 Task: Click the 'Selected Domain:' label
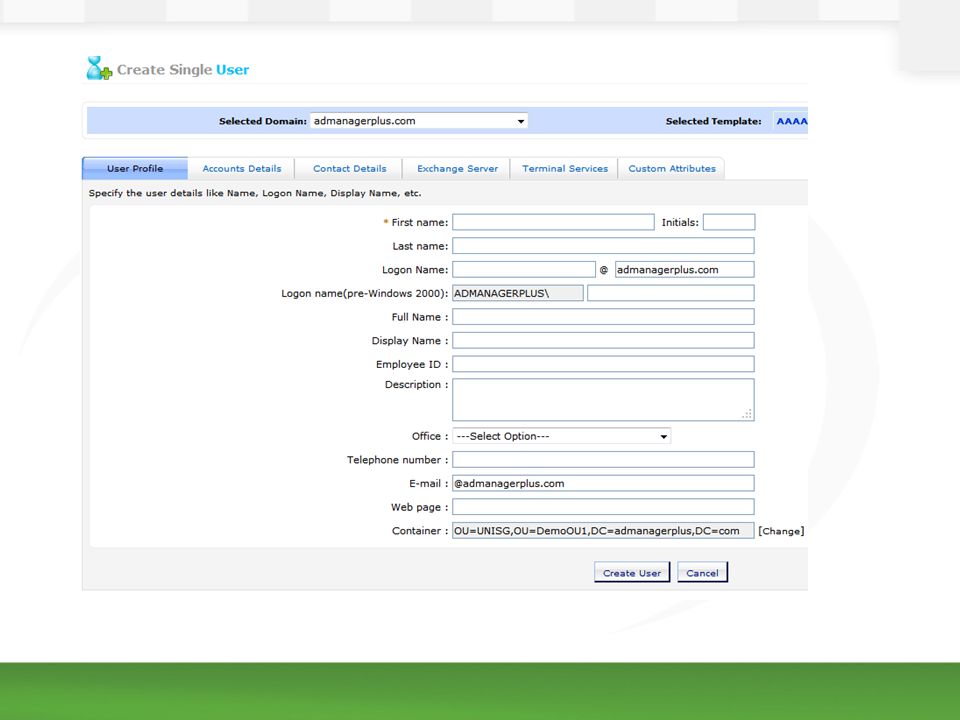click(263, 121)
